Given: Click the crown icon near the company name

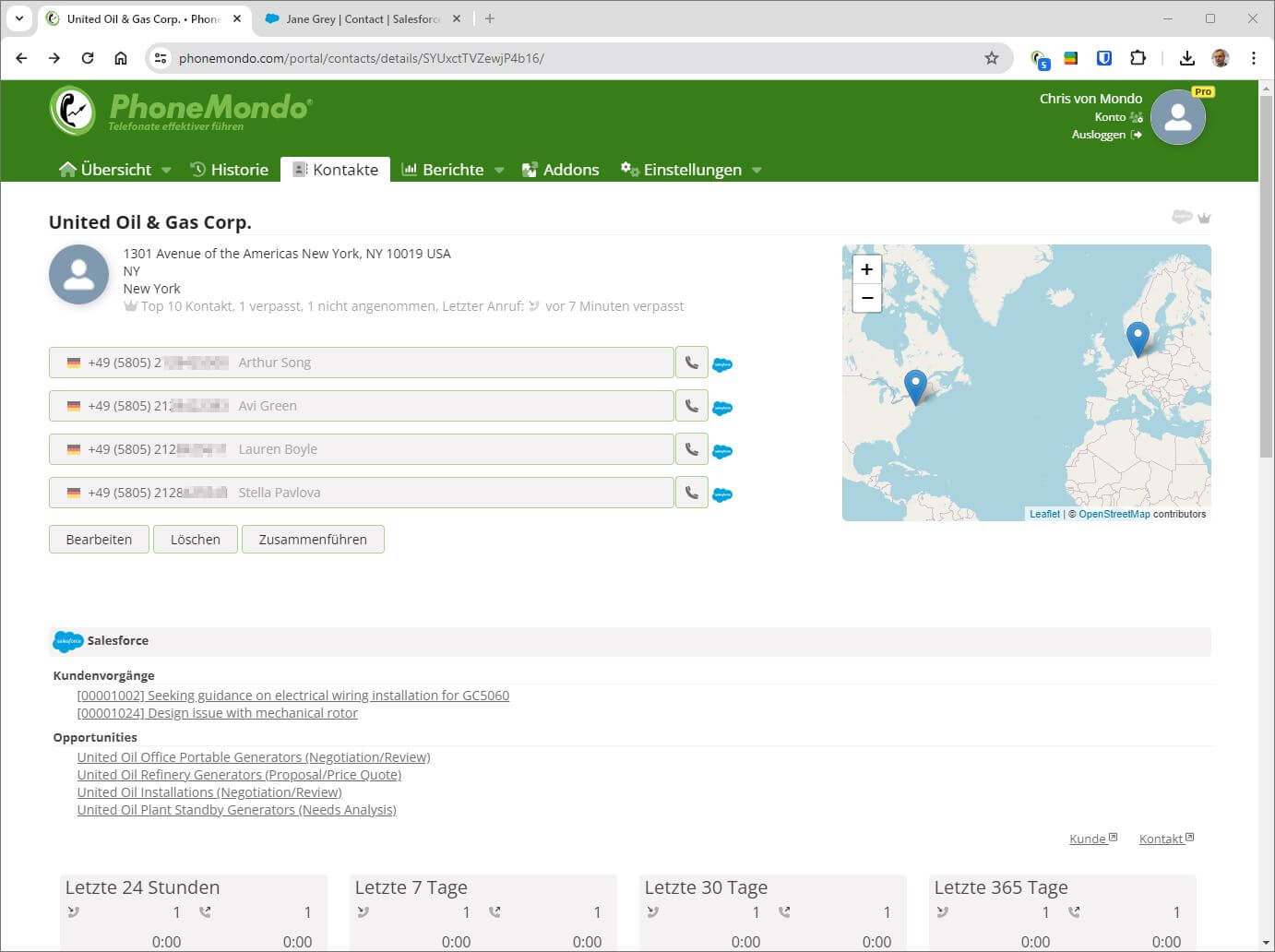Looking at the screenshot, I should 1205,218.
